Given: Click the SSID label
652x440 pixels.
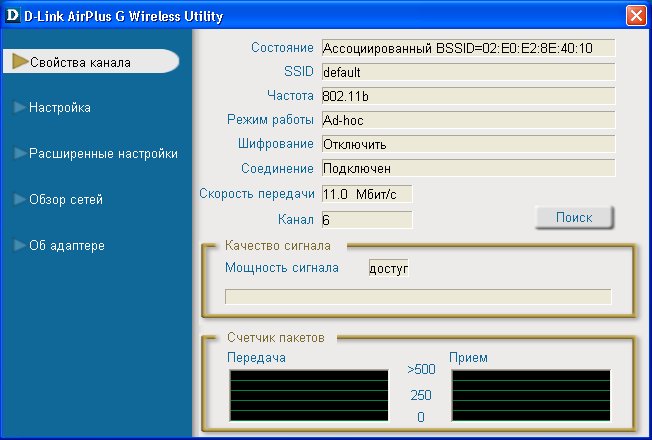Looking at the screenshot, I should [299, 72].
